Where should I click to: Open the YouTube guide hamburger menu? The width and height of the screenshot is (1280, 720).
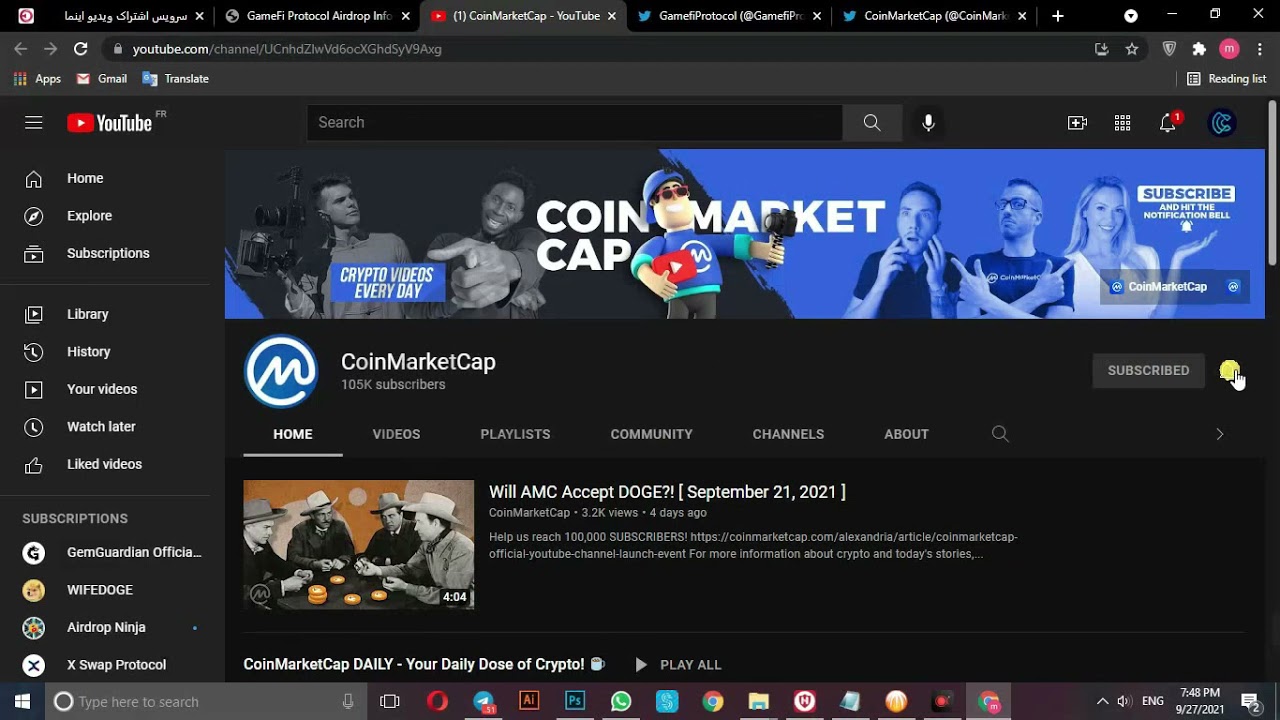[x=34, y=123]
